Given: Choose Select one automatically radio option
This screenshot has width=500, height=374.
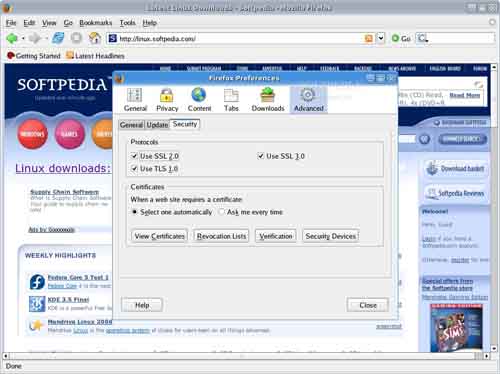Looking at the screenshot, I should pyautogui.click(x=134, y=212).
